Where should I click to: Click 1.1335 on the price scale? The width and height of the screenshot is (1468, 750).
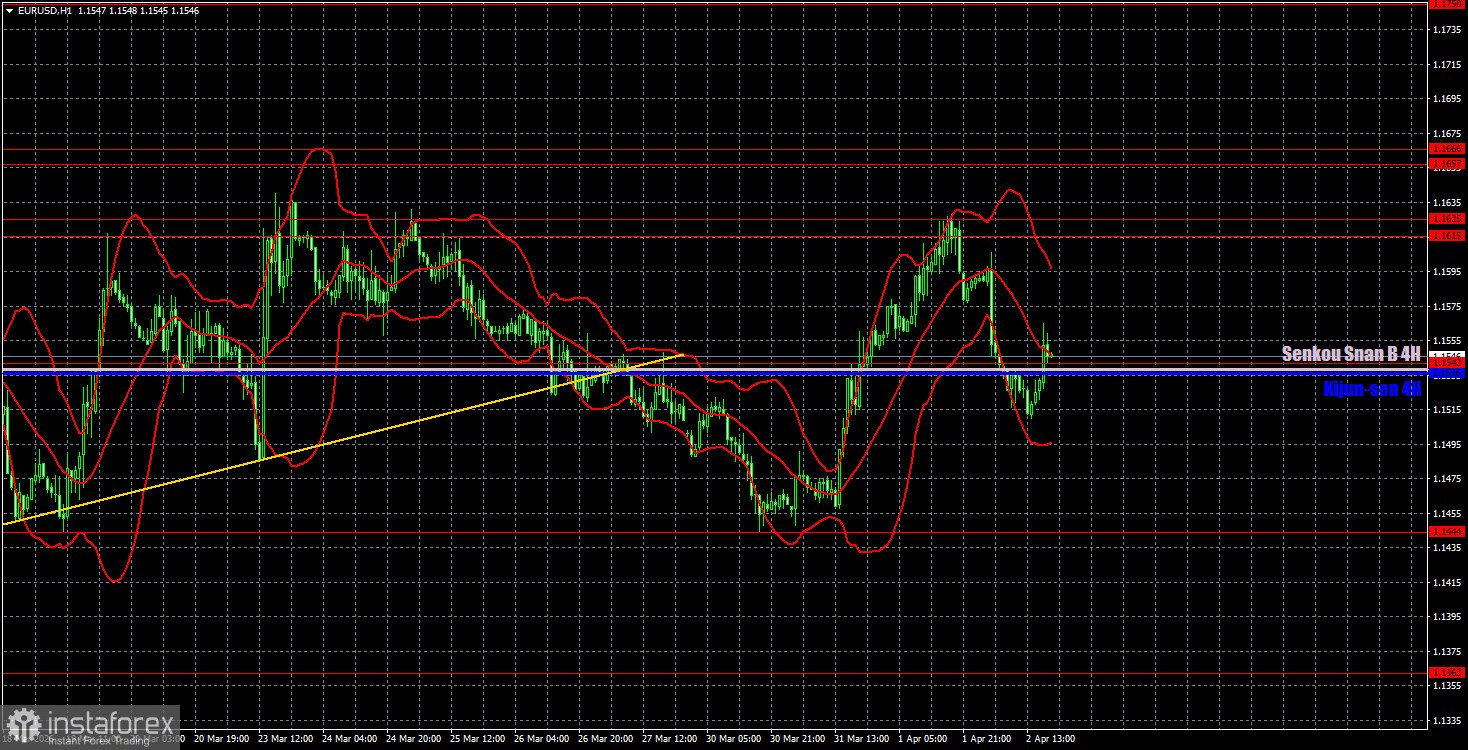(x=1447, y=720)
